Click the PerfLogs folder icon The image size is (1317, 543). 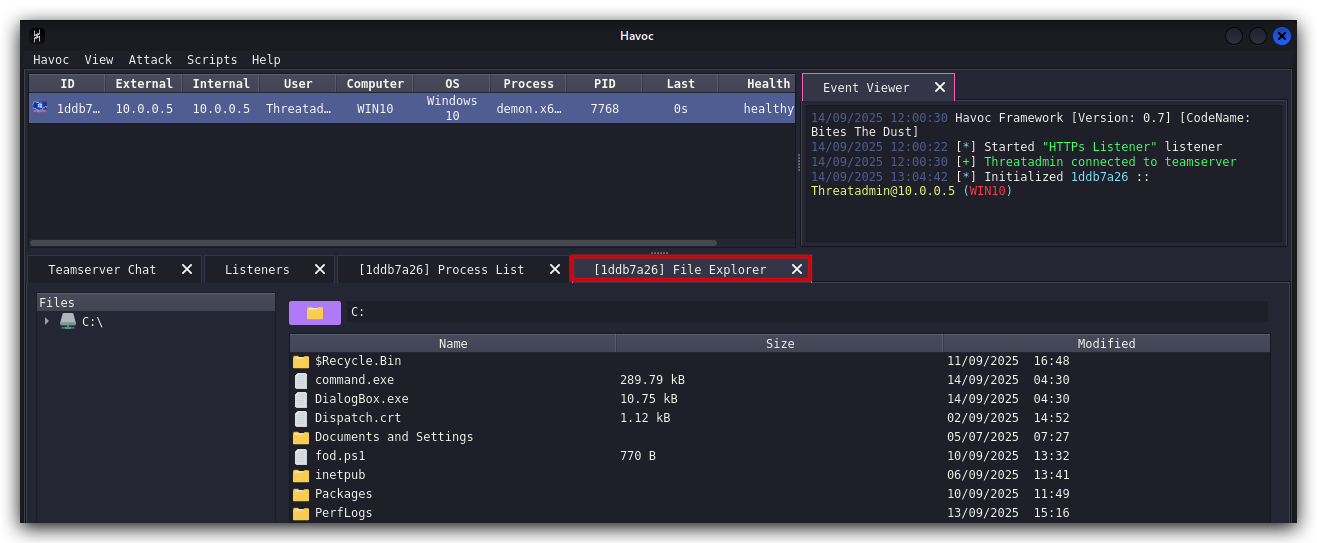click(x=301, y=513)
